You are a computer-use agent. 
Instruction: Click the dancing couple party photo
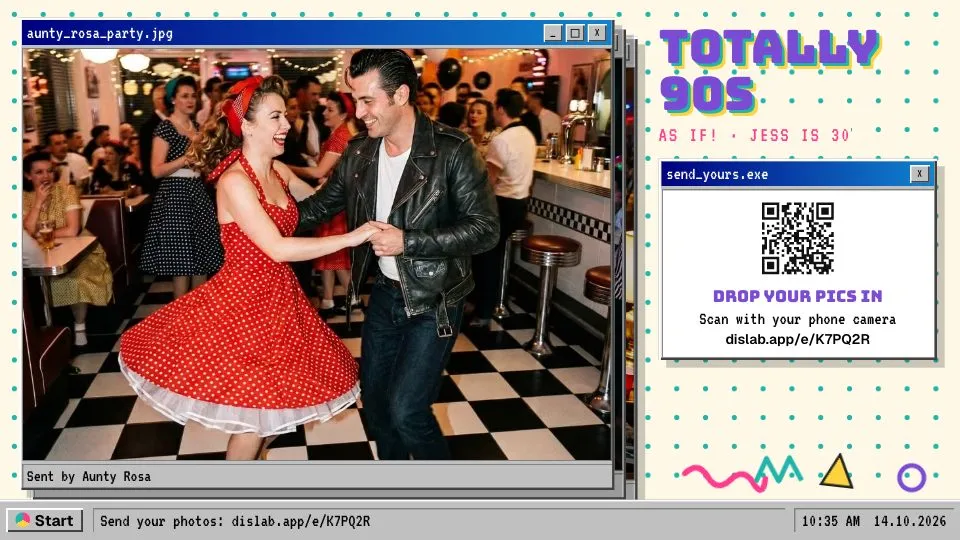pyautogui.click(x=317, y=254)
